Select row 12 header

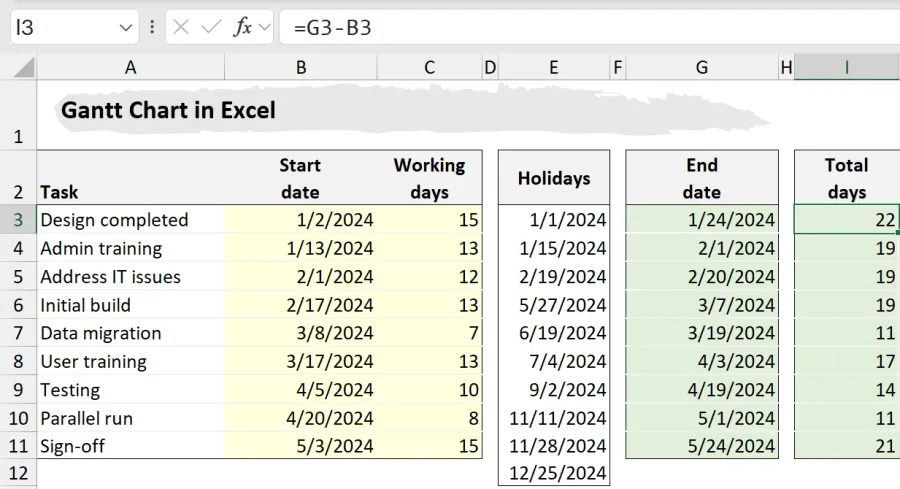[18, 473]
